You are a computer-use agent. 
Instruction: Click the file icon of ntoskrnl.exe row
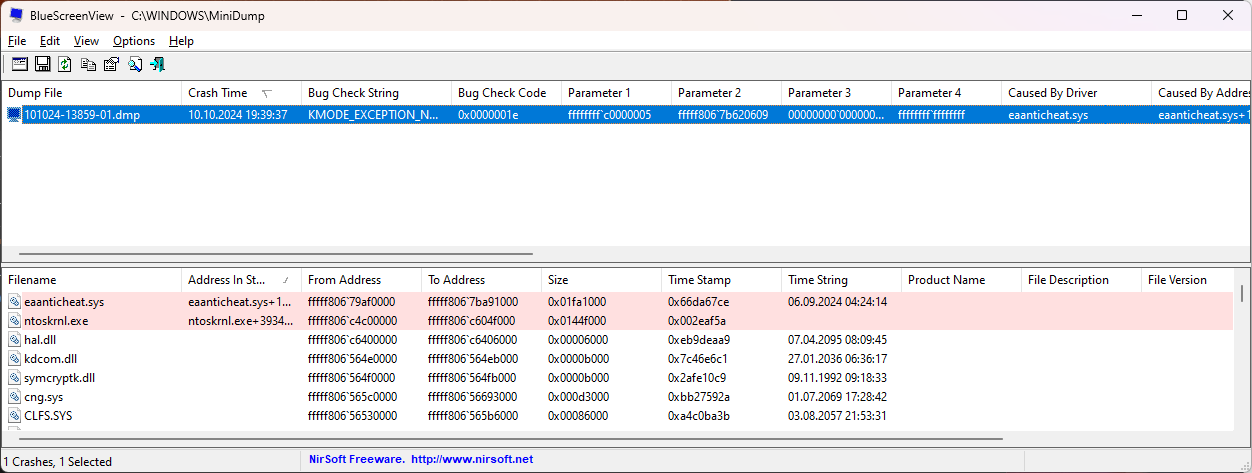tap(14, 321)
